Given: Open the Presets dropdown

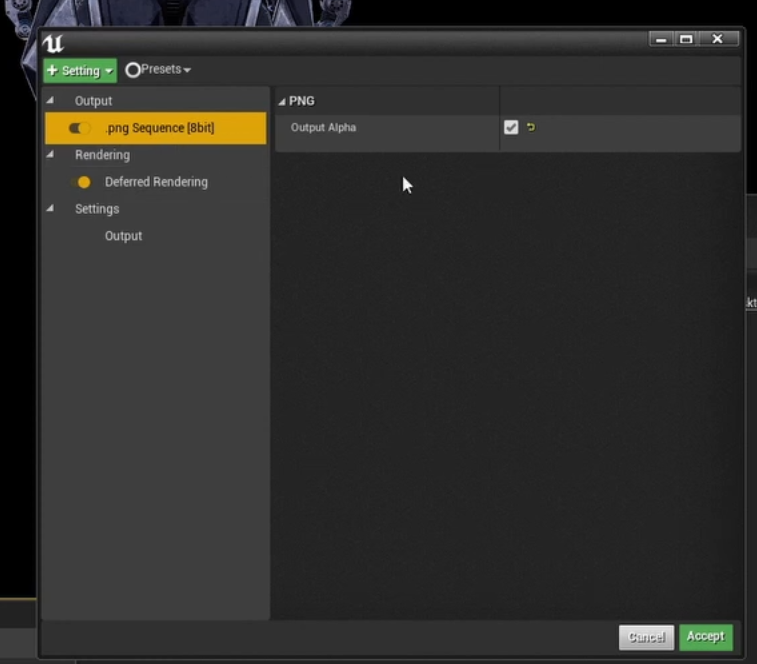Looking at the screenshot, I should [158, 70].
